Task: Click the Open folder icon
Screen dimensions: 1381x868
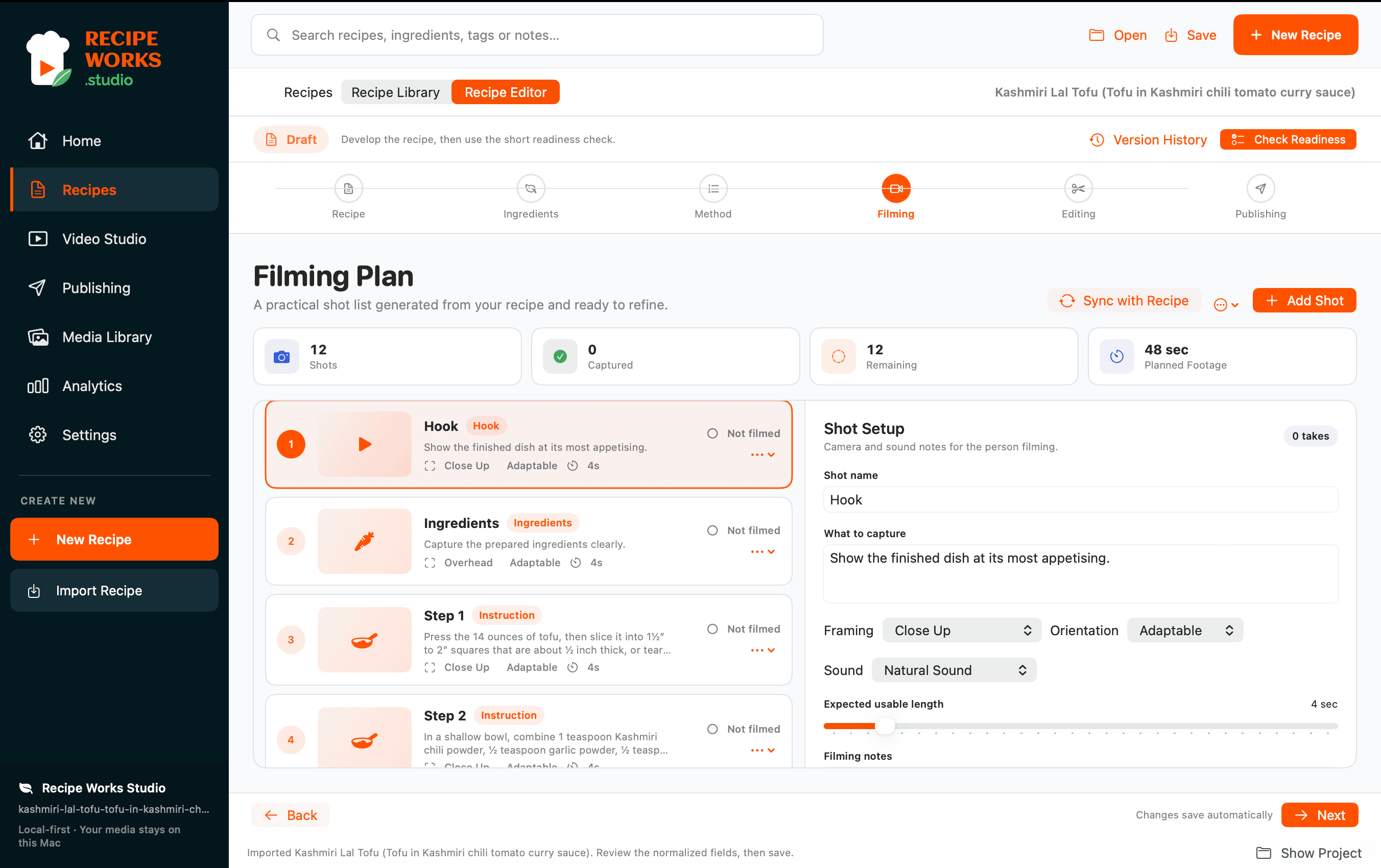Action: (1096, 35)
